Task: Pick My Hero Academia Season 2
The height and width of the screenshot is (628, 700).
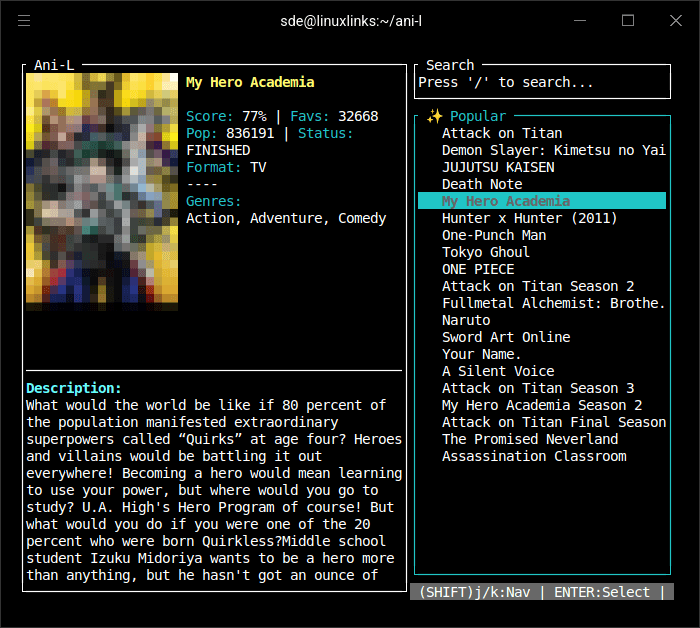Action: pyautogui.click(x=542, y=405)
